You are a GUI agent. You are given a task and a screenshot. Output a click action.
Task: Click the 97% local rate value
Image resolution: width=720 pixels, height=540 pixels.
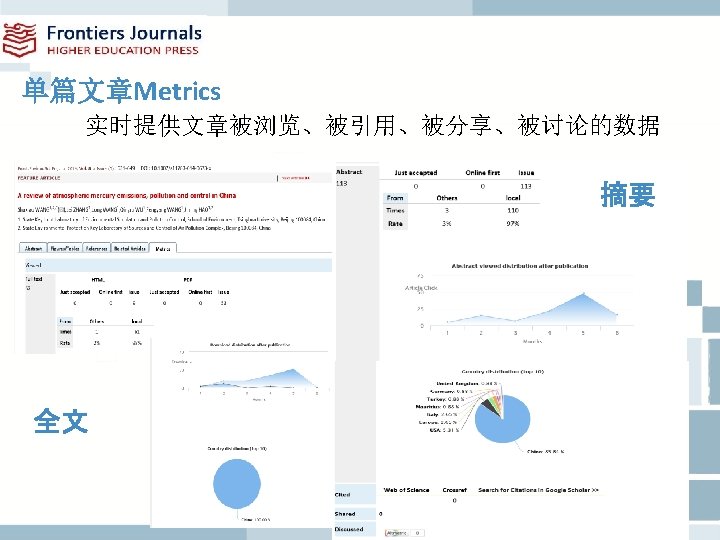click(513, 224)
